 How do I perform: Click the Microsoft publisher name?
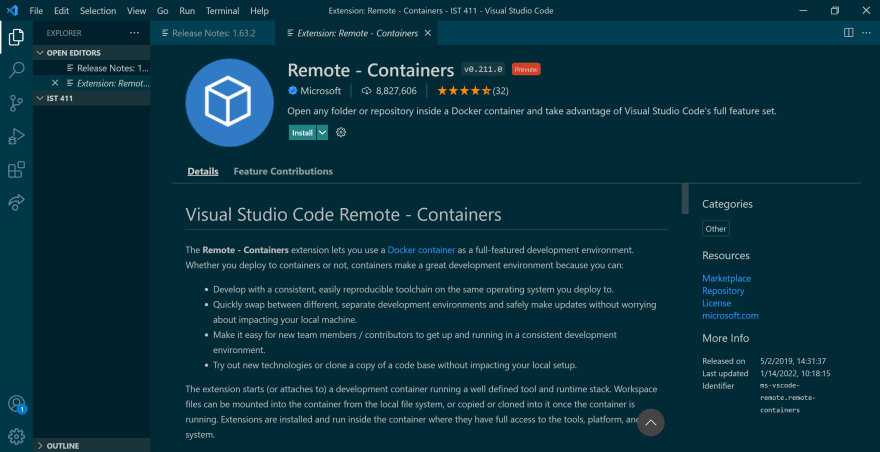pyautogui.click(x=320, y=90)
